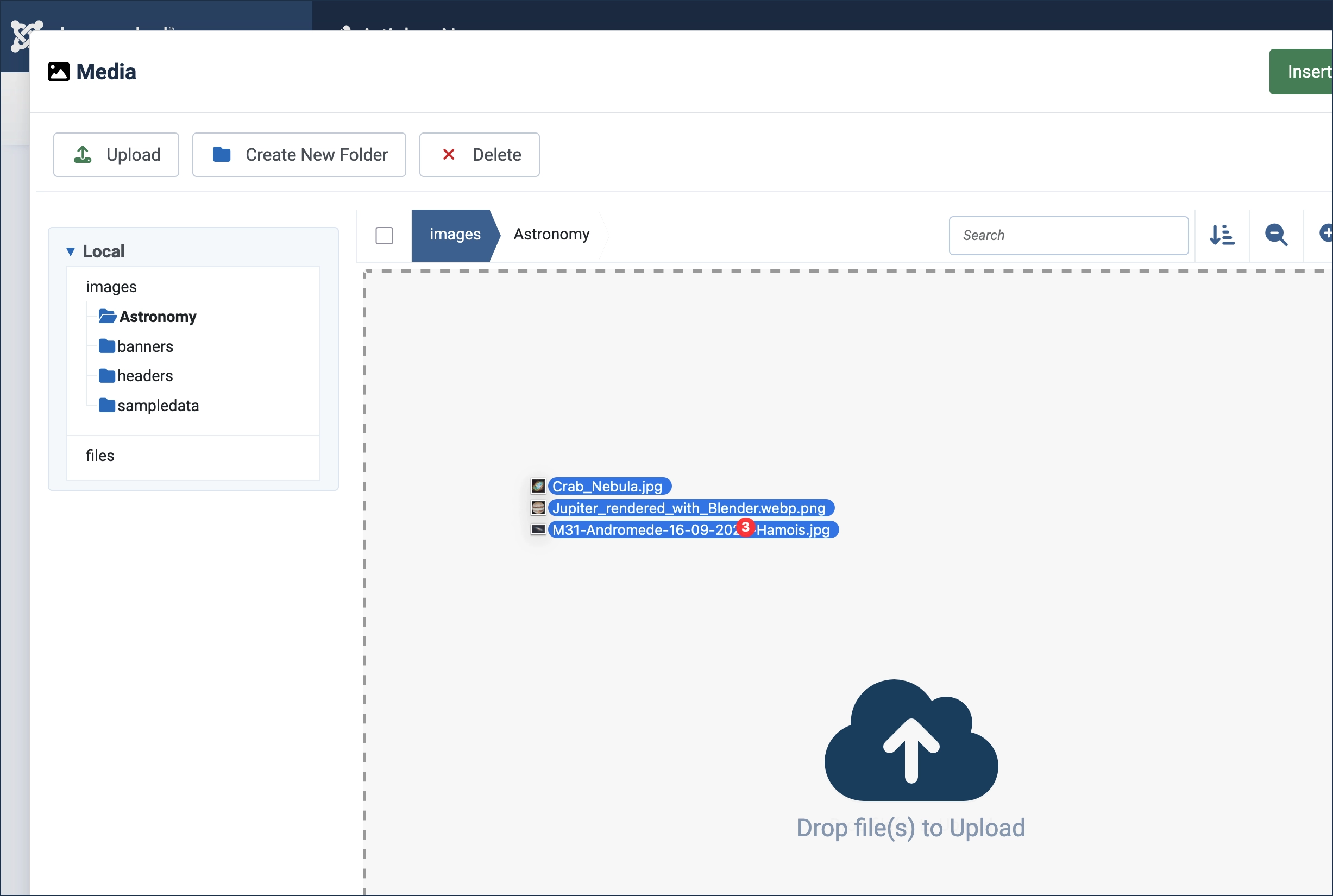This screenshot has height=896, width=1333.
Task: Collapse the Local drive tree
Action: point(71,251)
